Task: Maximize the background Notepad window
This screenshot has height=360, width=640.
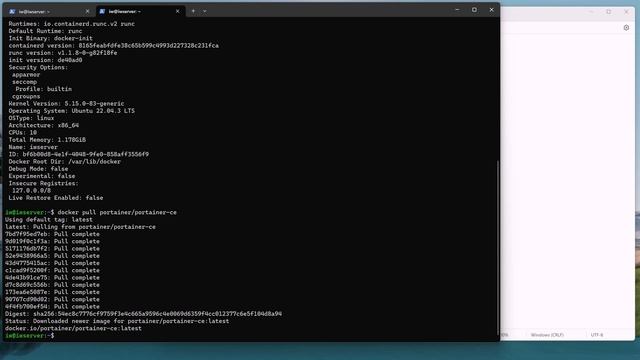Action: coord(609,12)
